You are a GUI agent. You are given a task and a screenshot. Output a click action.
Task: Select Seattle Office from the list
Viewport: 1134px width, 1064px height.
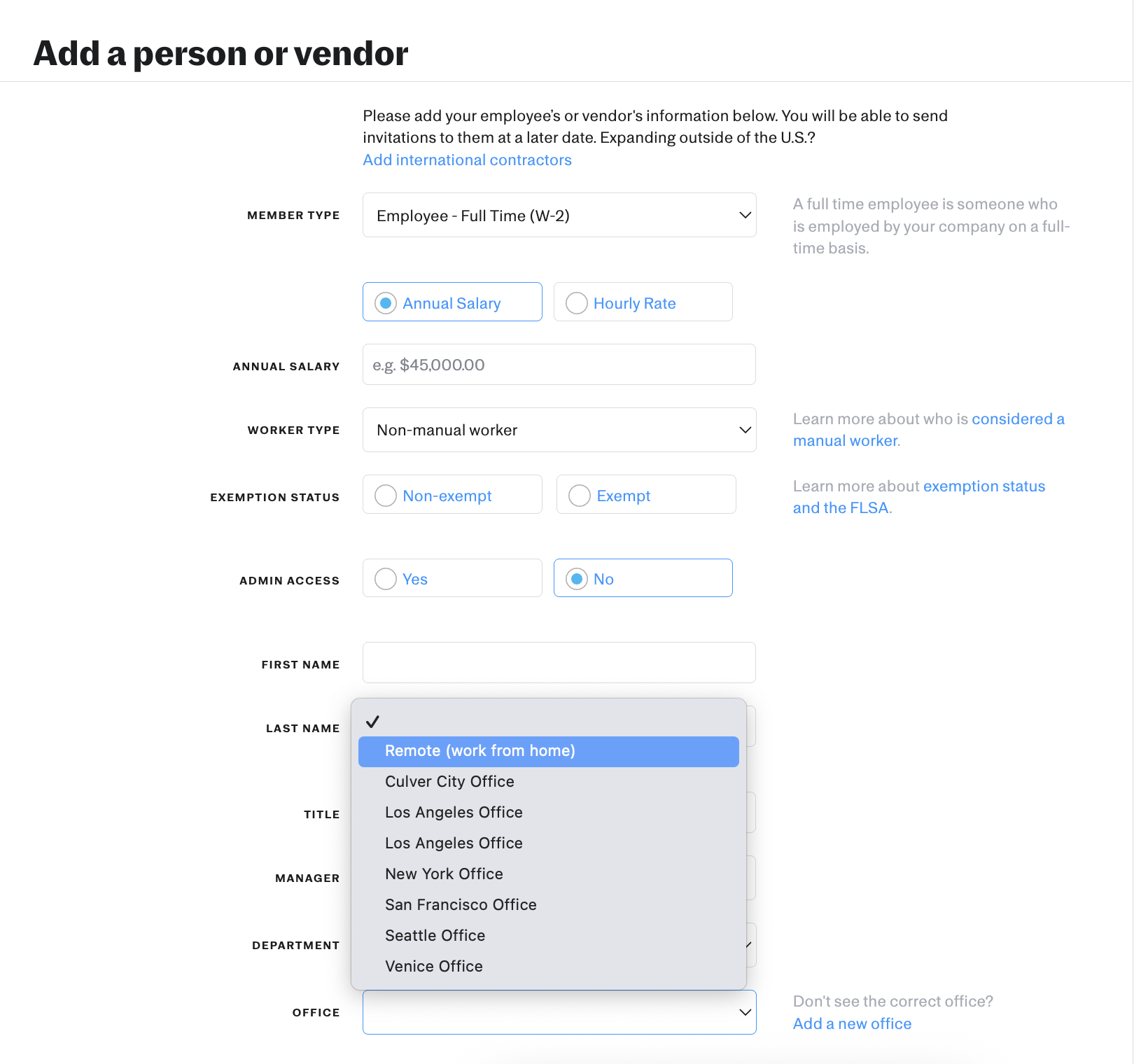[x=435, y=936]
